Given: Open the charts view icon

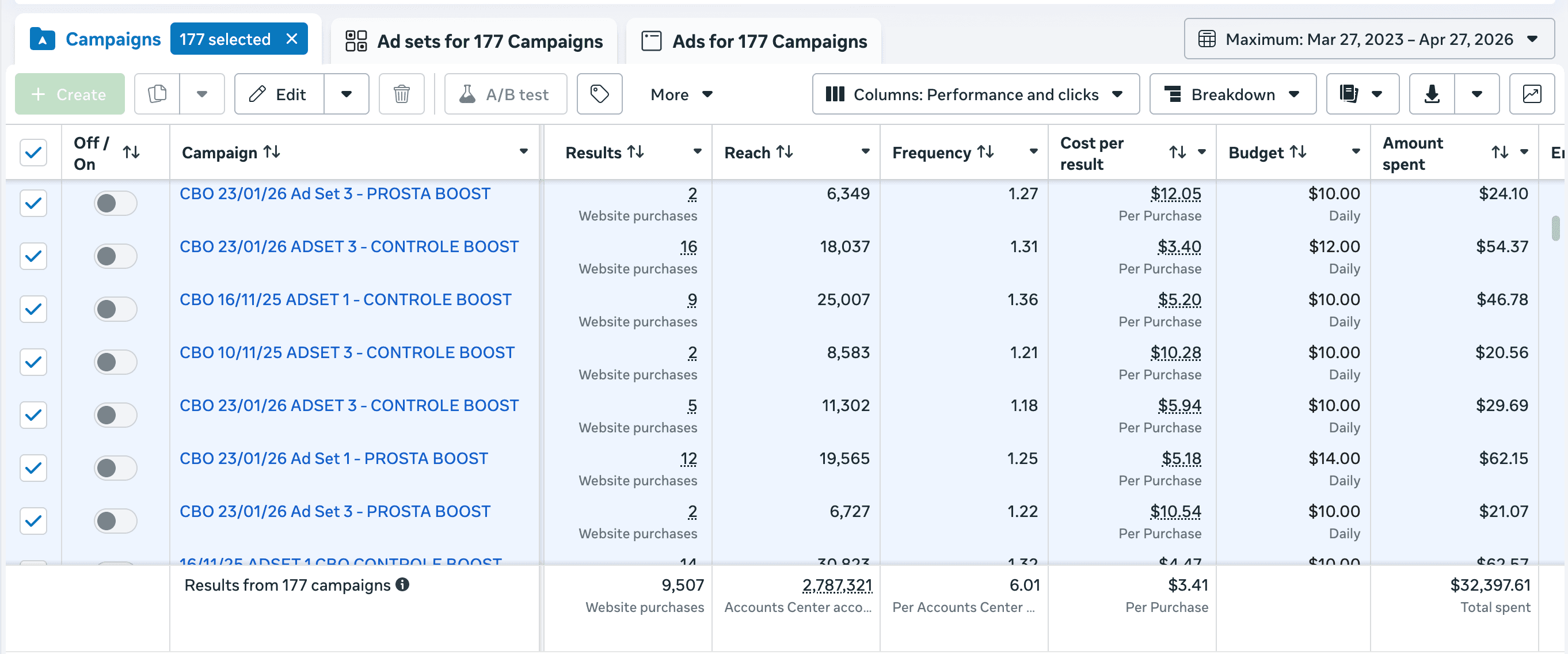Looking at the screenshot, I should coord(1532,94).
